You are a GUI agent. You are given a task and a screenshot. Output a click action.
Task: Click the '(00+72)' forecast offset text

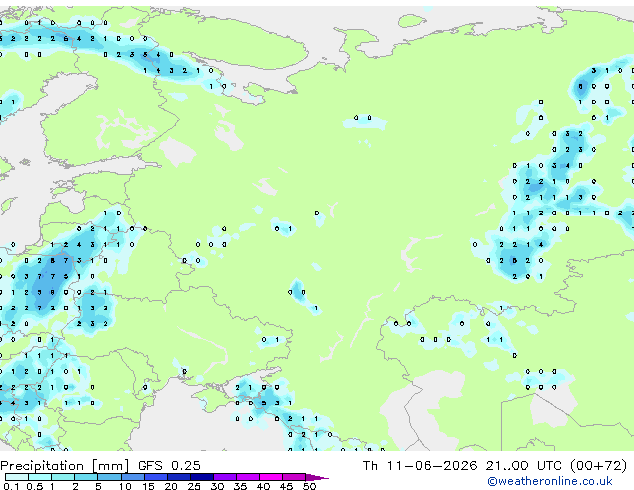598,465
